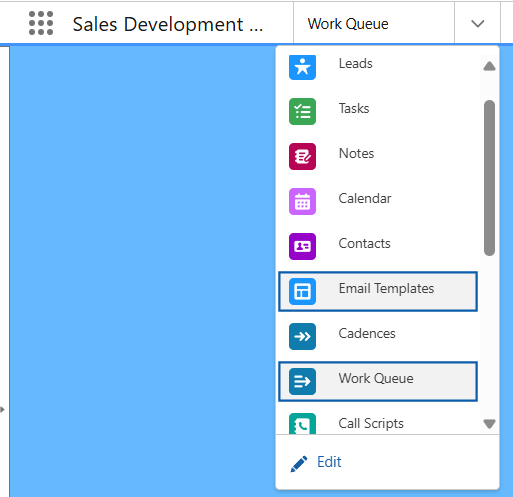This screenshot has width=513, height=497.
Task: Open the App Launcher dots grid
Action: (41, 23)
